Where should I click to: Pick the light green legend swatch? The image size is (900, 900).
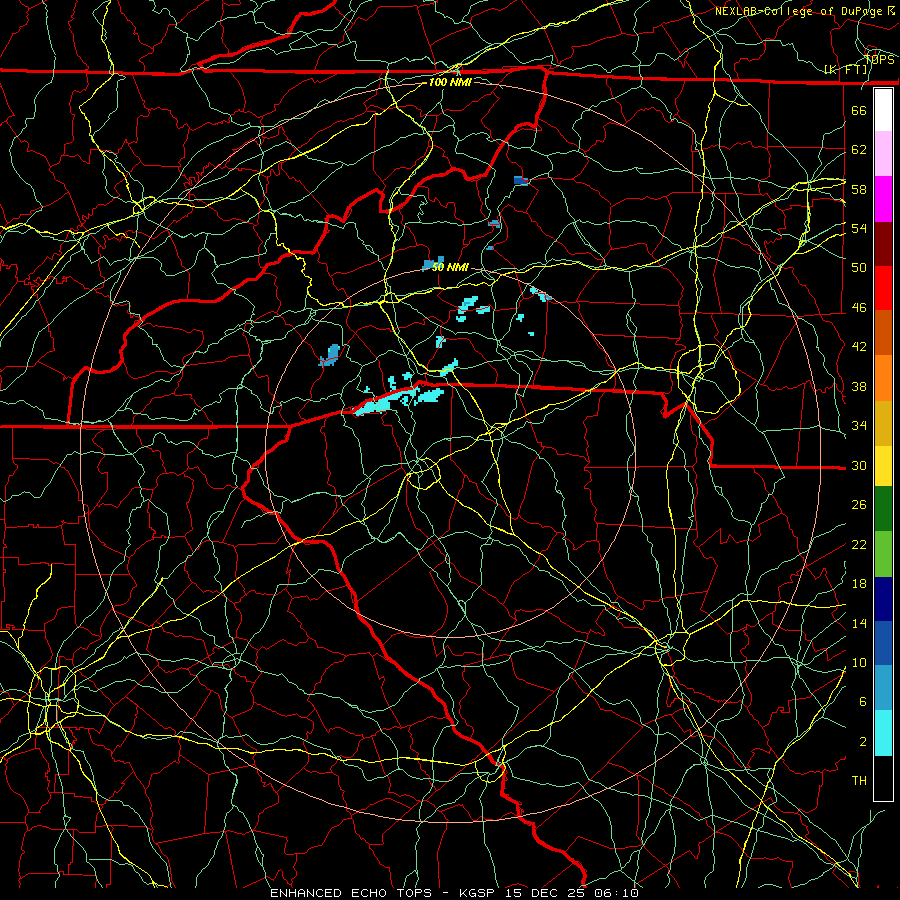[883, 554]
